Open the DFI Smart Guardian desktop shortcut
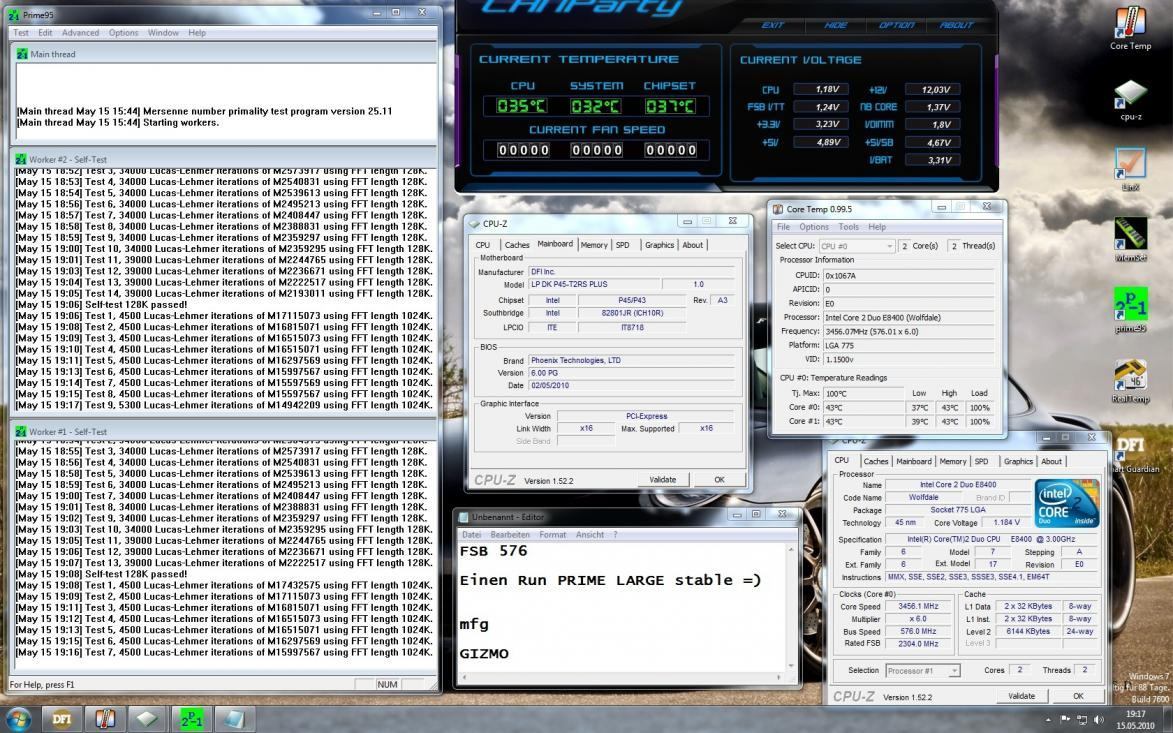The height and width of the screenshot is (733, 1173). point(1133,452)
